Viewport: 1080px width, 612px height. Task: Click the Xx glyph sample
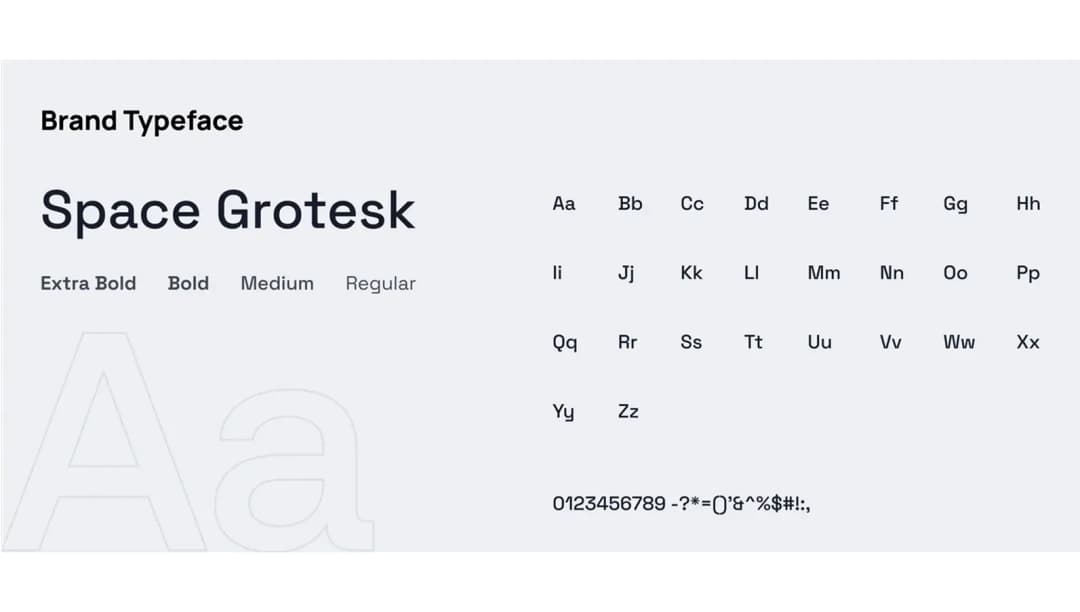[x=1028, y=342]
